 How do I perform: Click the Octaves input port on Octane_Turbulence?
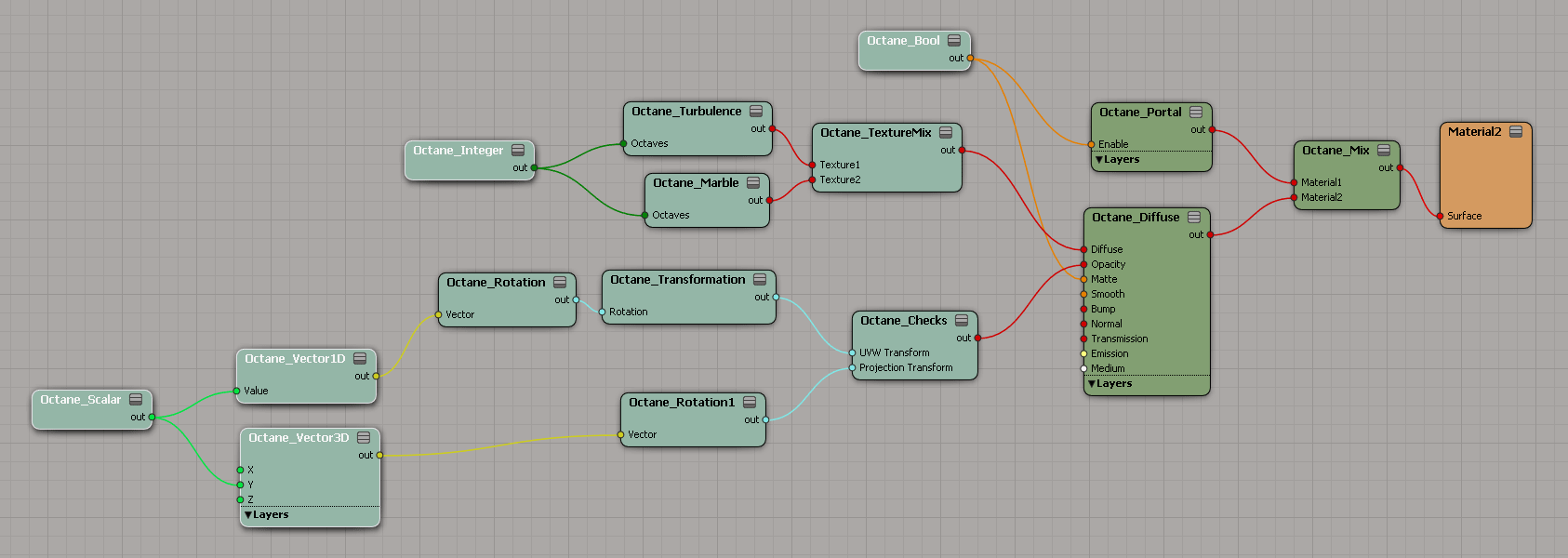tap(623, 143)
